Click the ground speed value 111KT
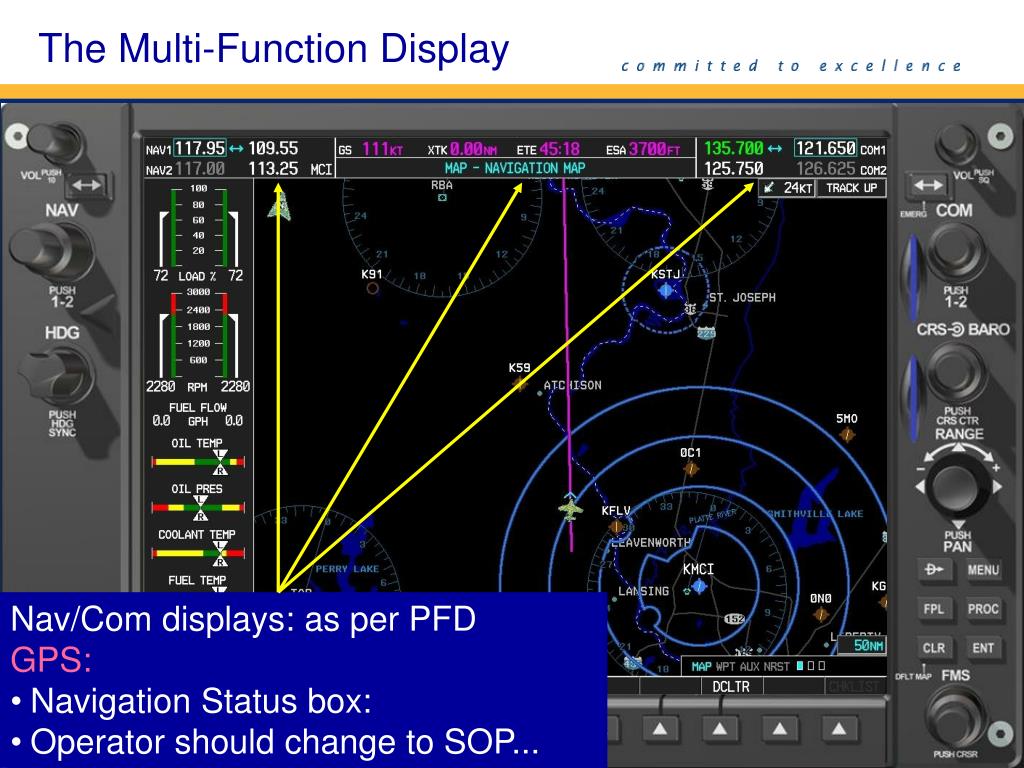This screenshot has height=768, width=1024. [383, 150]
